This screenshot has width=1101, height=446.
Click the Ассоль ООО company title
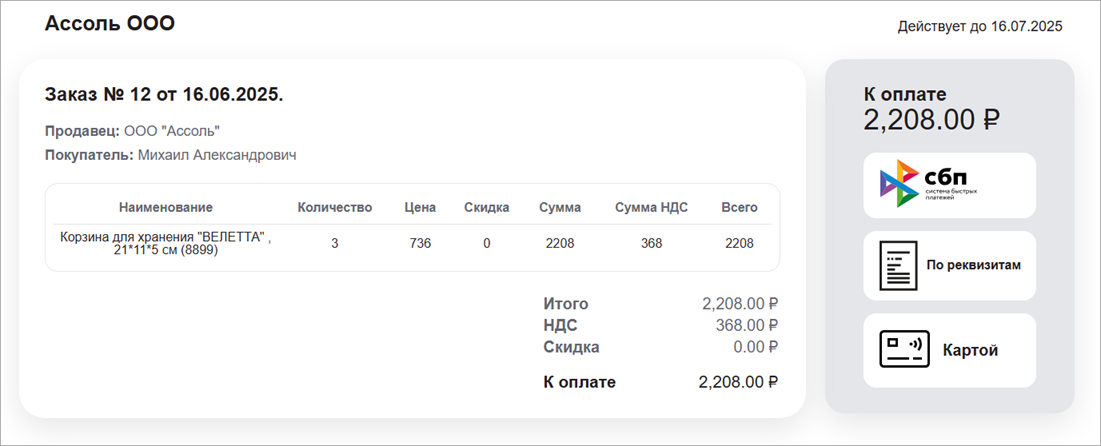pos(110,23)
